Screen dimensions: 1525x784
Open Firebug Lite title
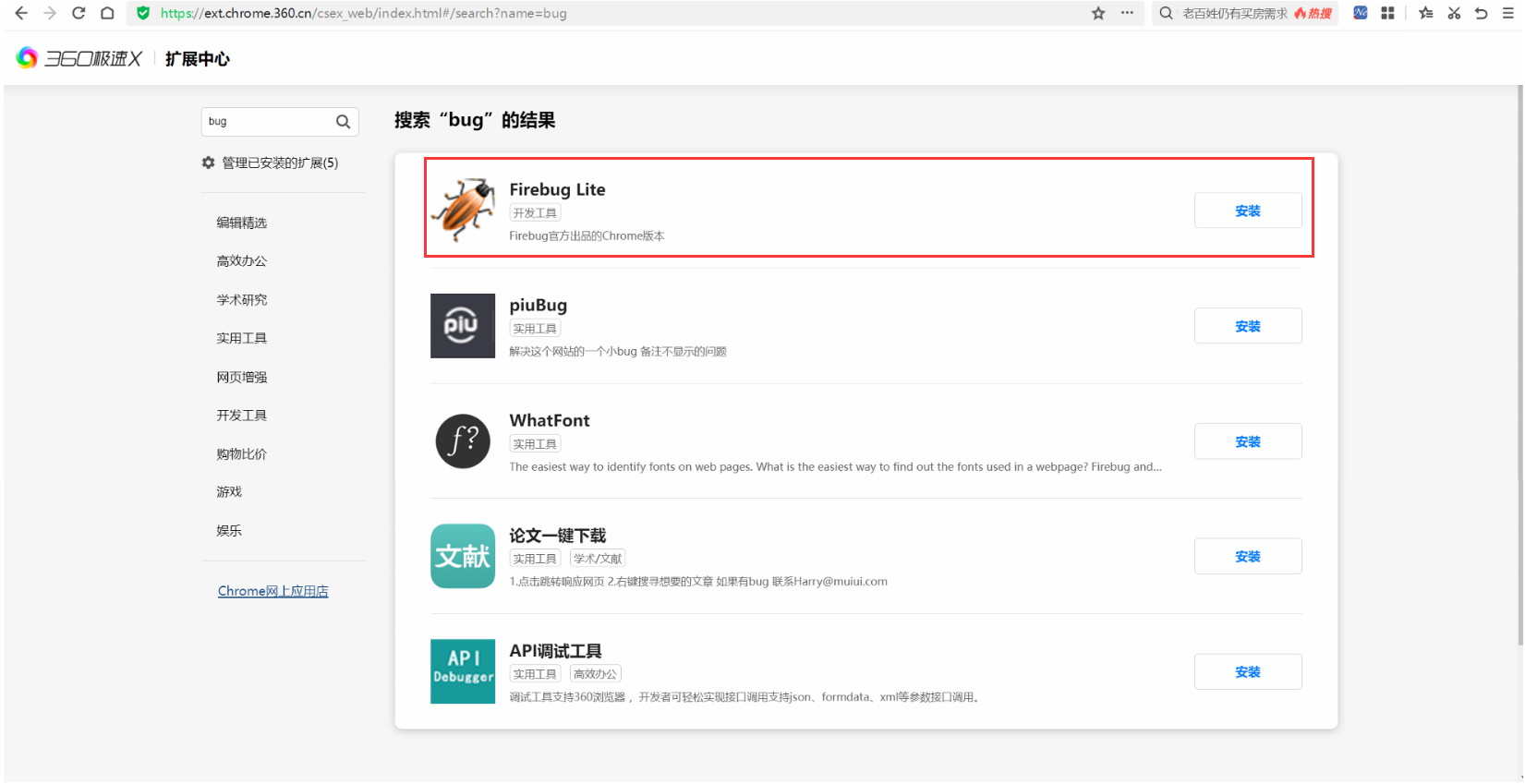click(x=558, y=189)
